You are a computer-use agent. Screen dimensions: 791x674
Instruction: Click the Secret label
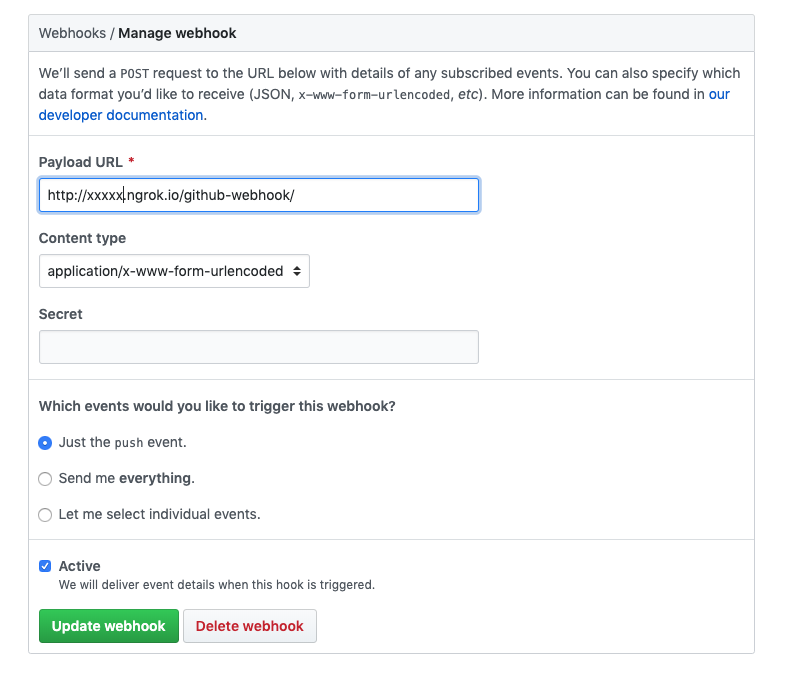click(61, 314)
